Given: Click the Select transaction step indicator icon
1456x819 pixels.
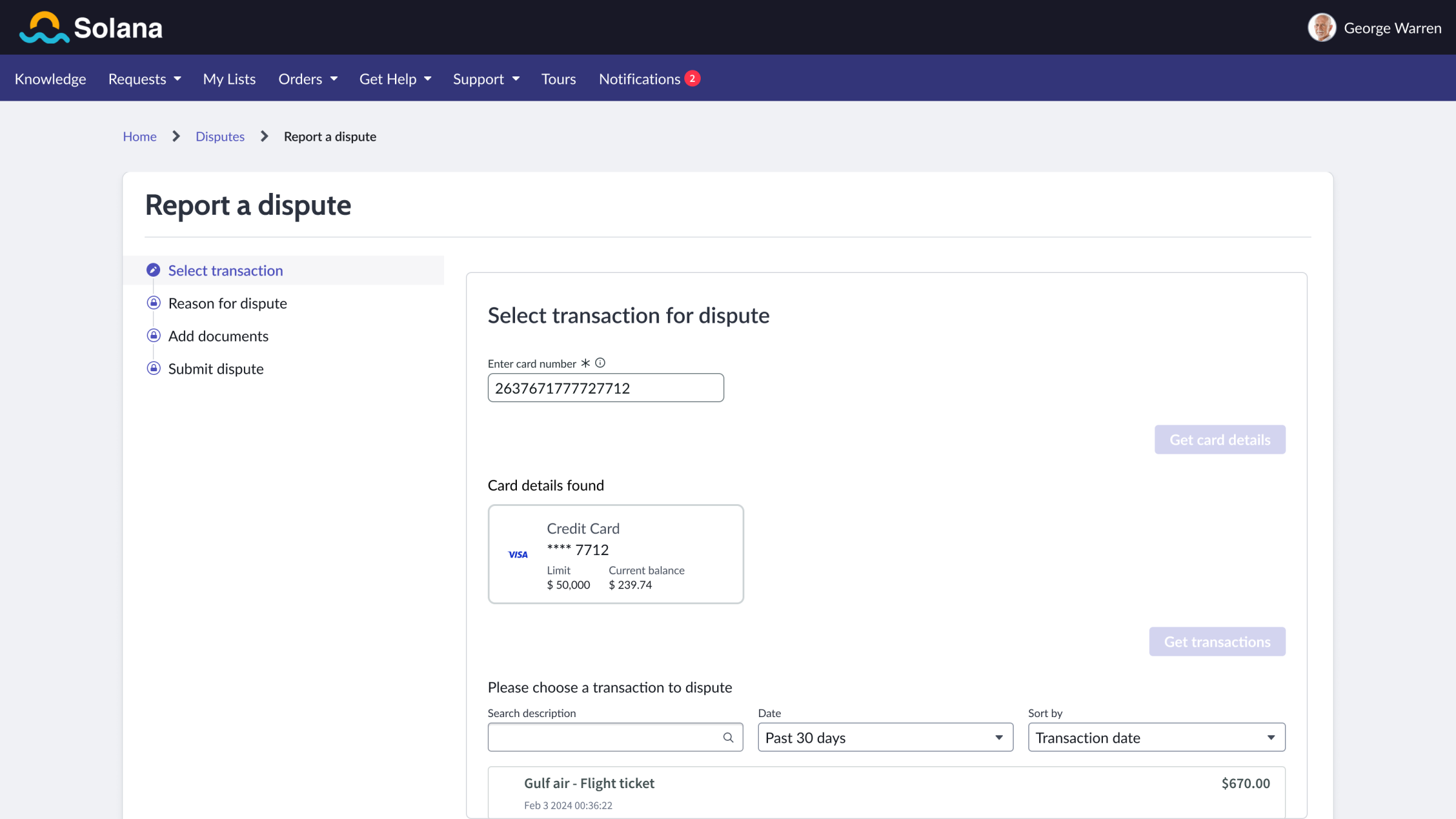Looking at the screenshot, I should (153, 270).
